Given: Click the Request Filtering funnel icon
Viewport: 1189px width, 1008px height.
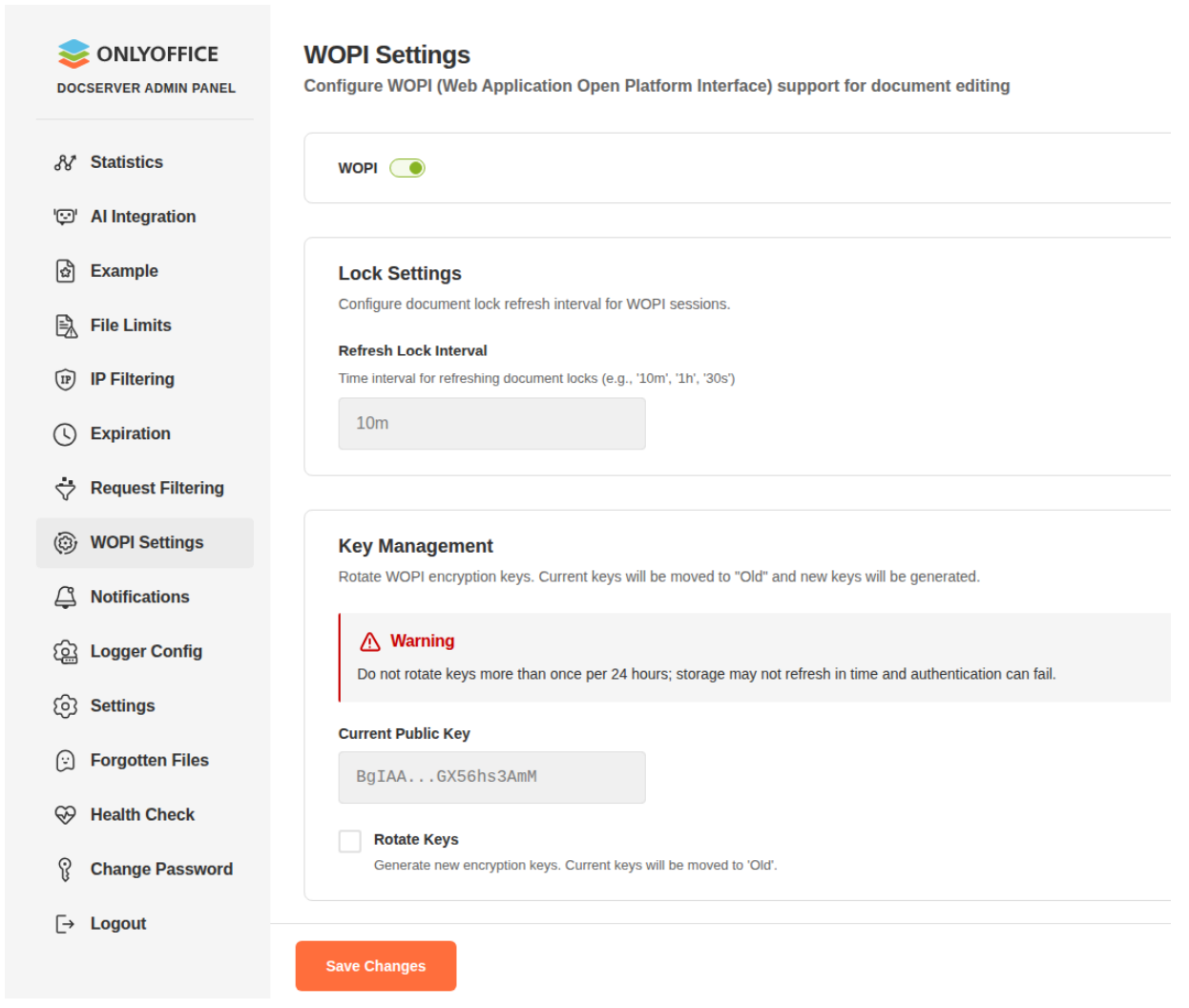Looking at the screenshot, I should point(65,489).
